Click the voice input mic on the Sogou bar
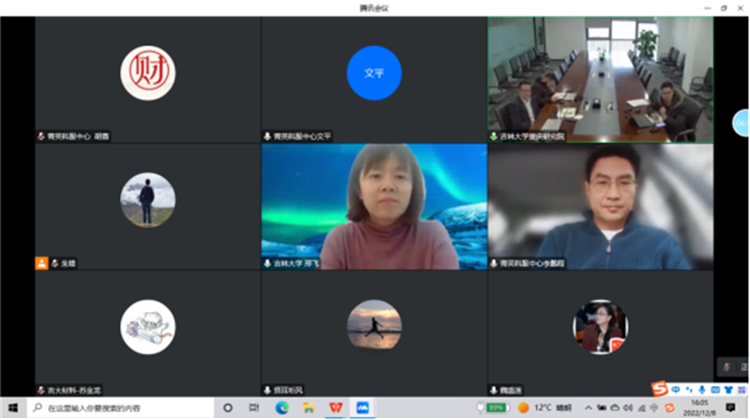The image size is (750, 420). pos(702,390)
